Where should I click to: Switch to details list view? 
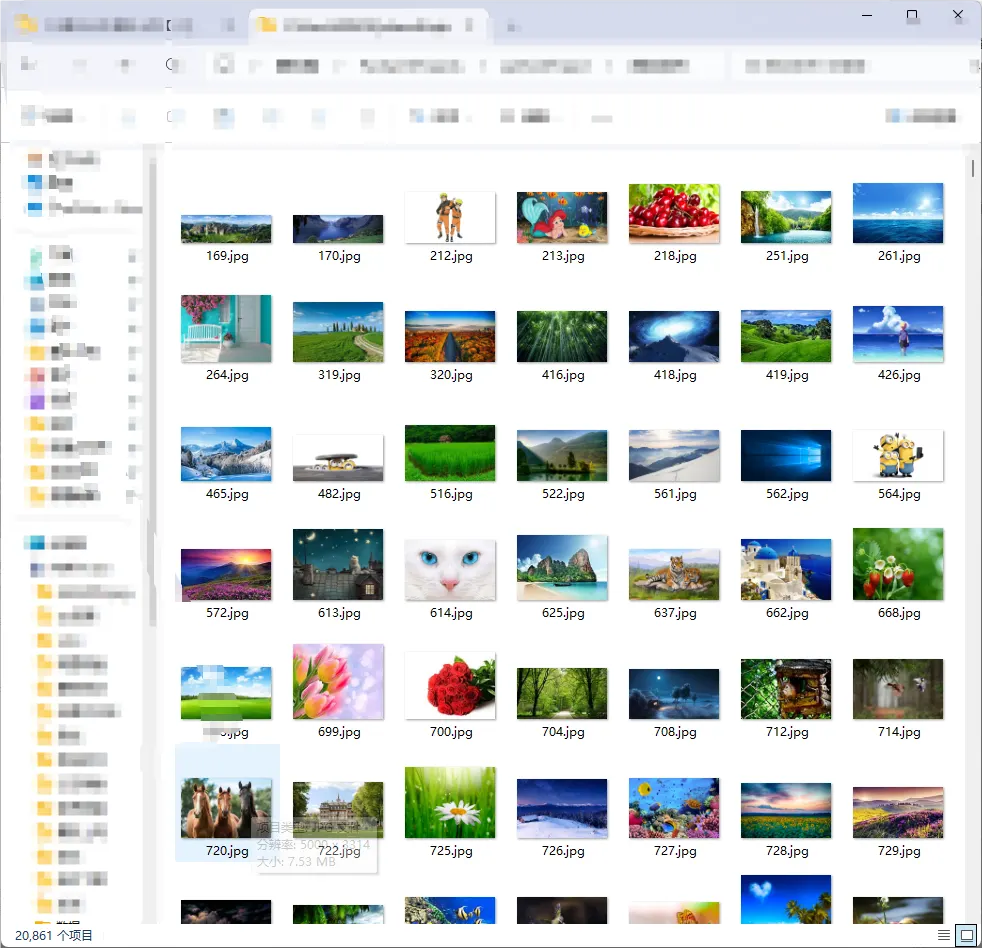(943, 935)
